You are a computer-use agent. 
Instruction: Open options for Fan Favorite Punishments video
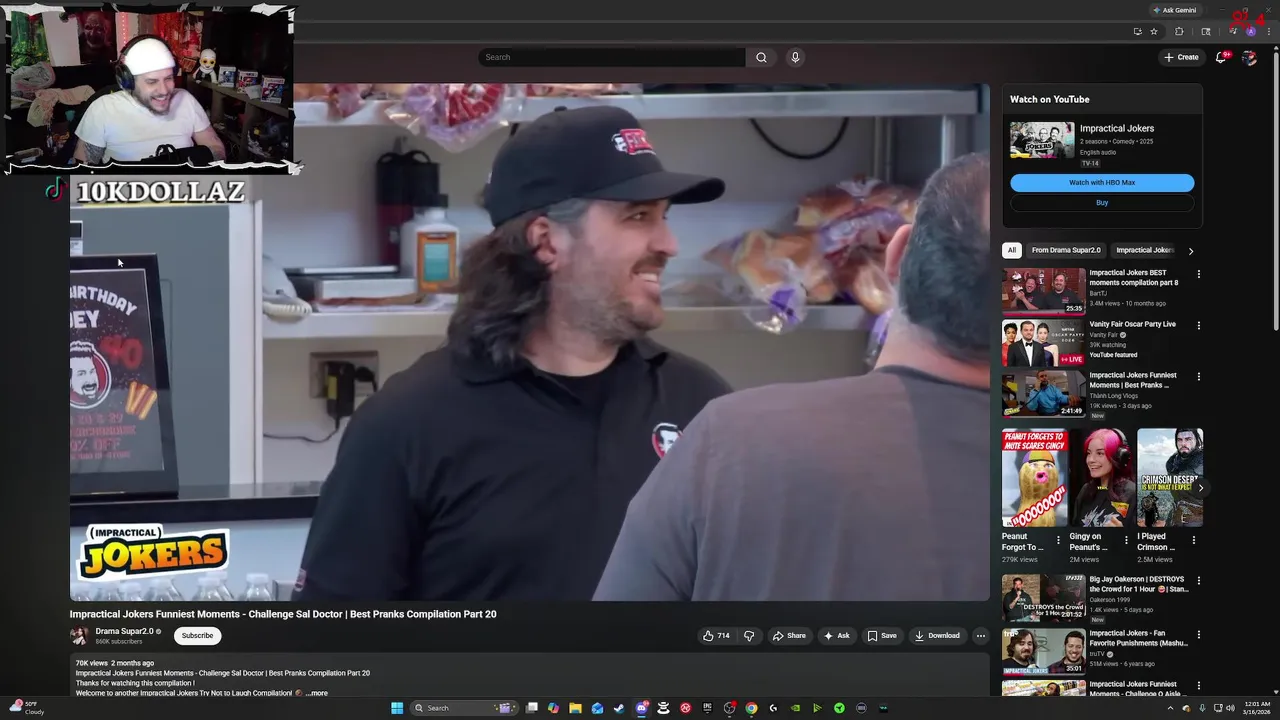pos(1198,634)
